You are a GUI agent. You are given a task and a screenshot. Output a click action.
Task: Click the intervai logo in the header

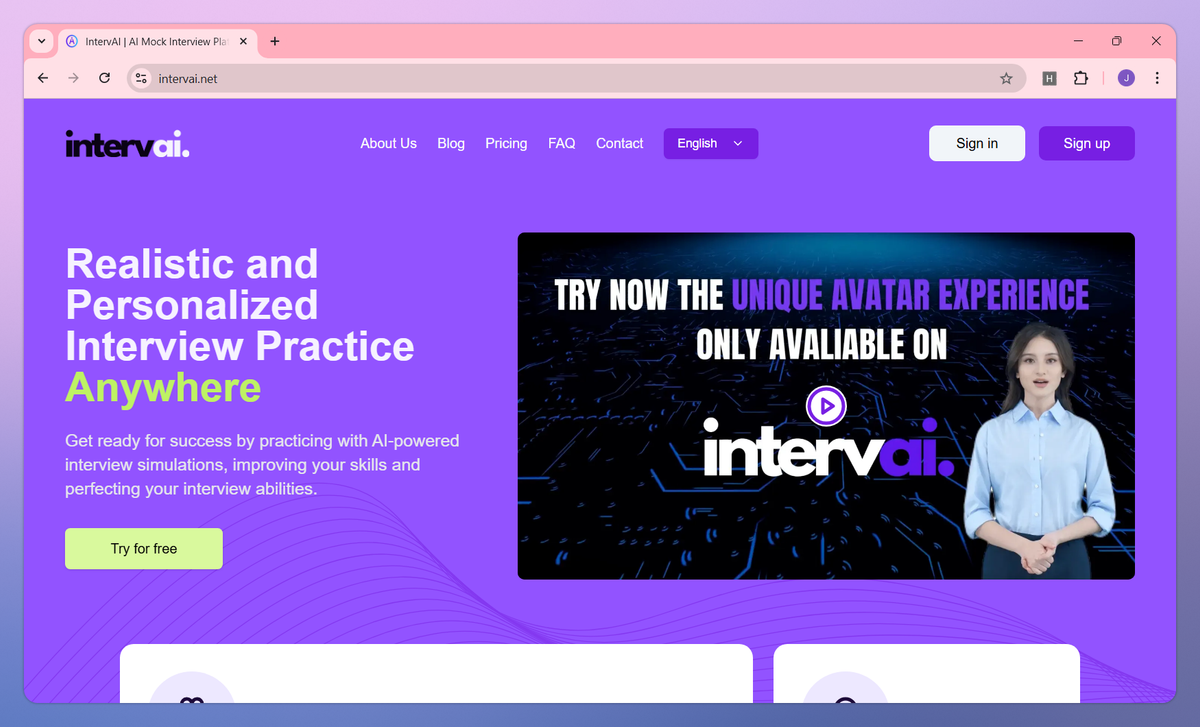127,144
